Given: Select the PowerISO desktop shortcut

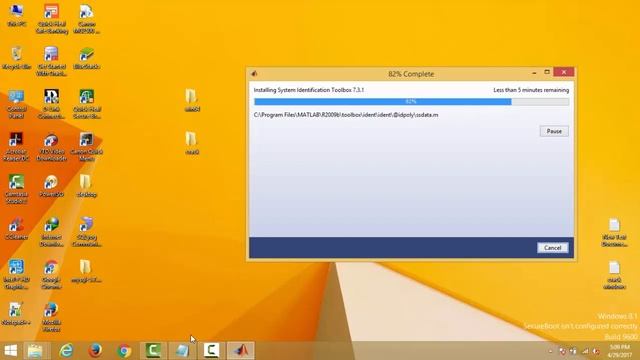Looking at the screenshot, I should [51, 186].
